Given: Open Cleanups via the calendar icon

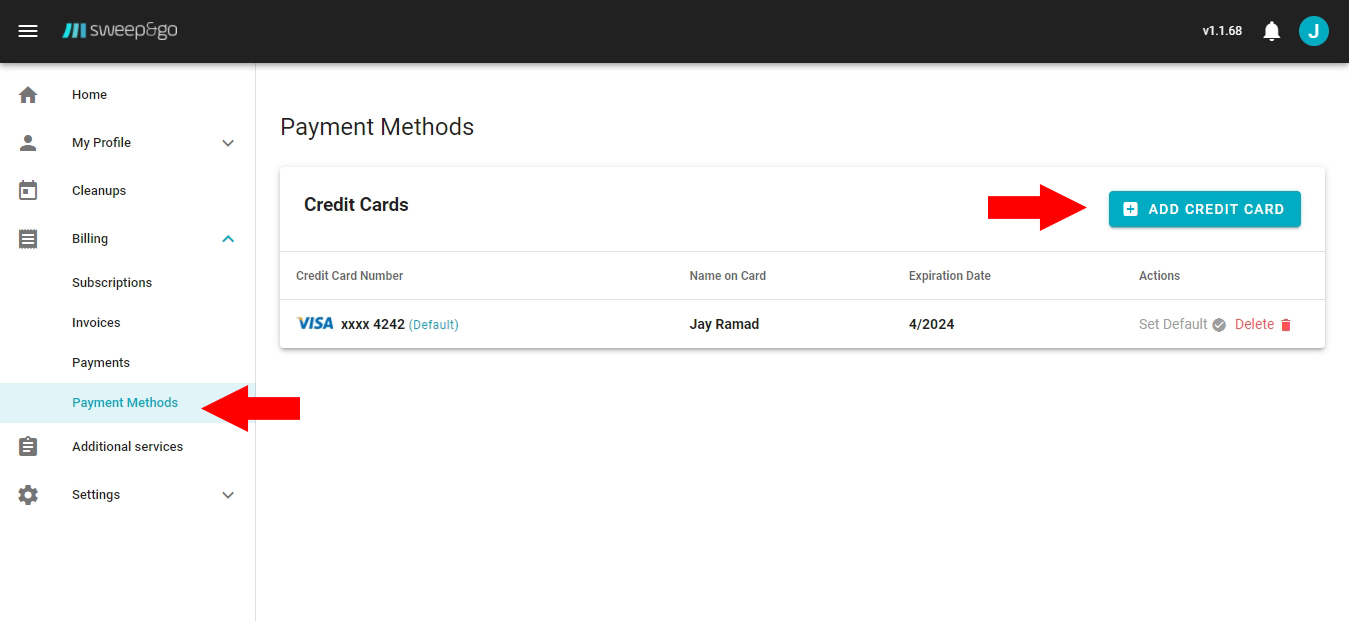Looking at the screenshot, I should (x=29, y=190).
